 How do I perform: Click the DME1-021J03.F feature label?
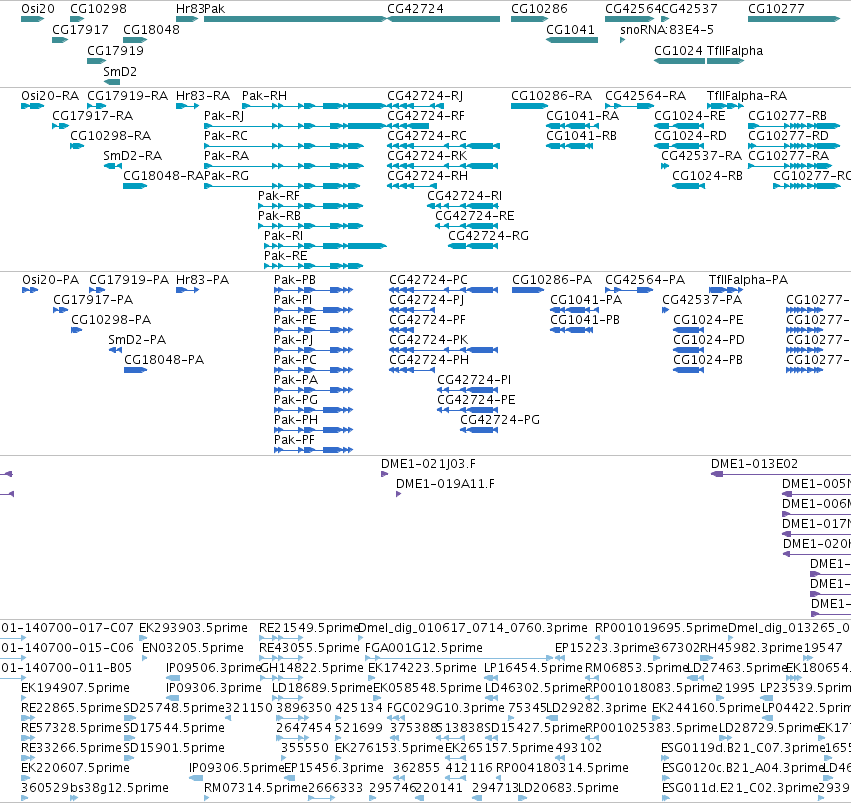428,464
